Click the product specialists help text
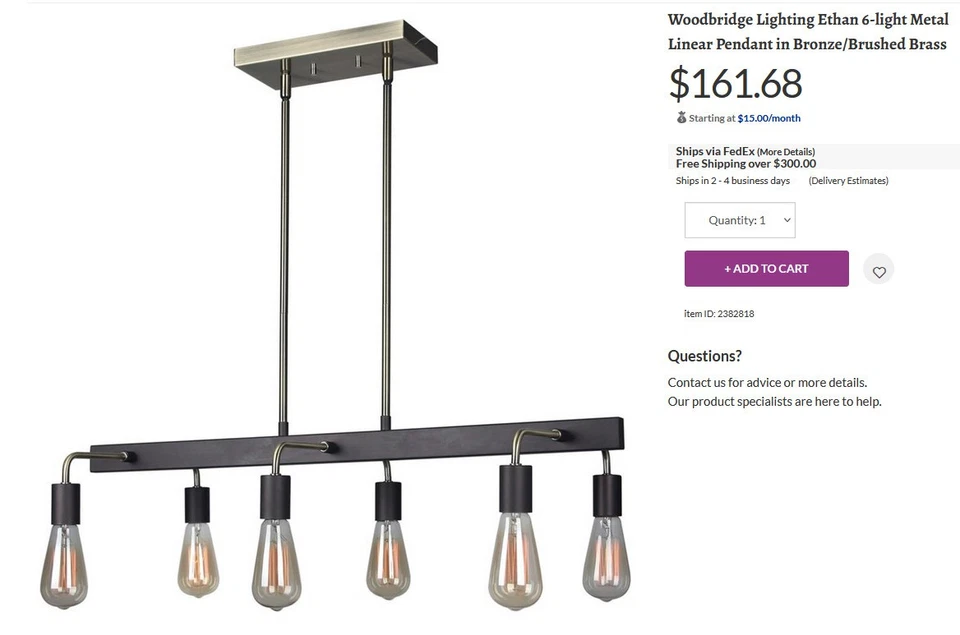Image resolution: width=960 pixels, height=635 pixels. click(x=774, y=402)
